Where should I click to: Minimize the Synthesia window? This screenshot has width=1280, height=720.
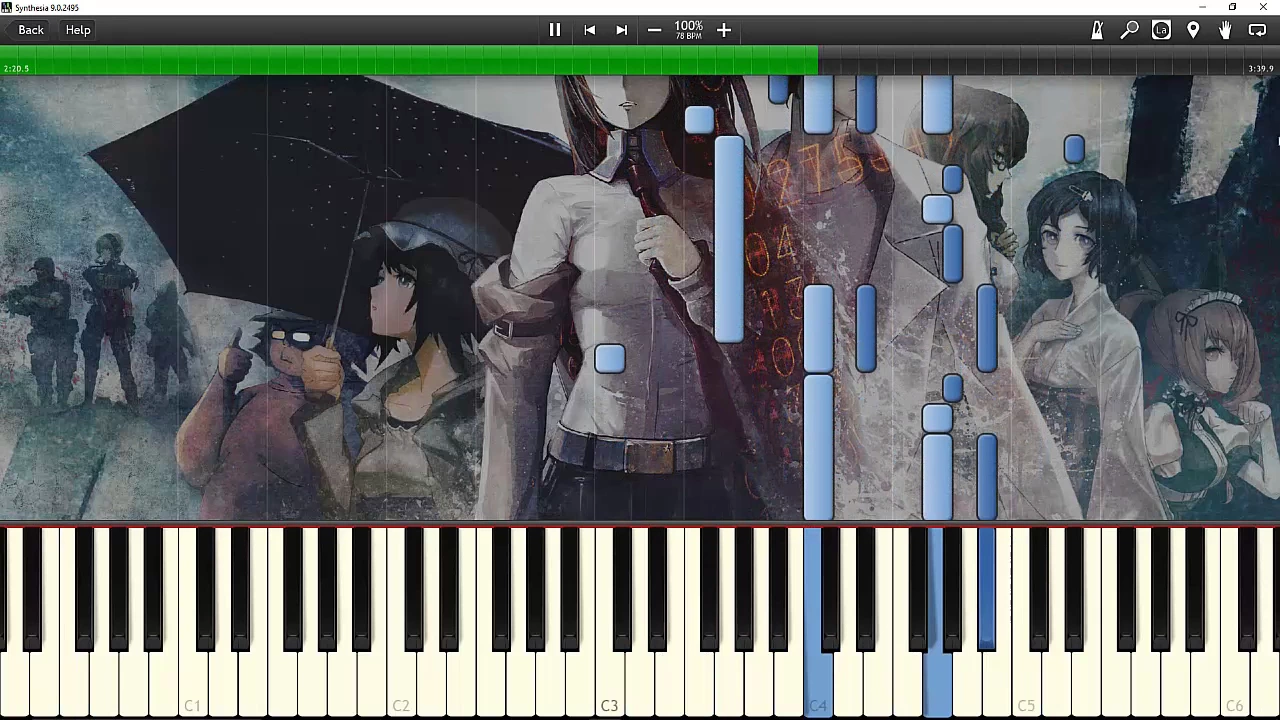coord(1203,7)
